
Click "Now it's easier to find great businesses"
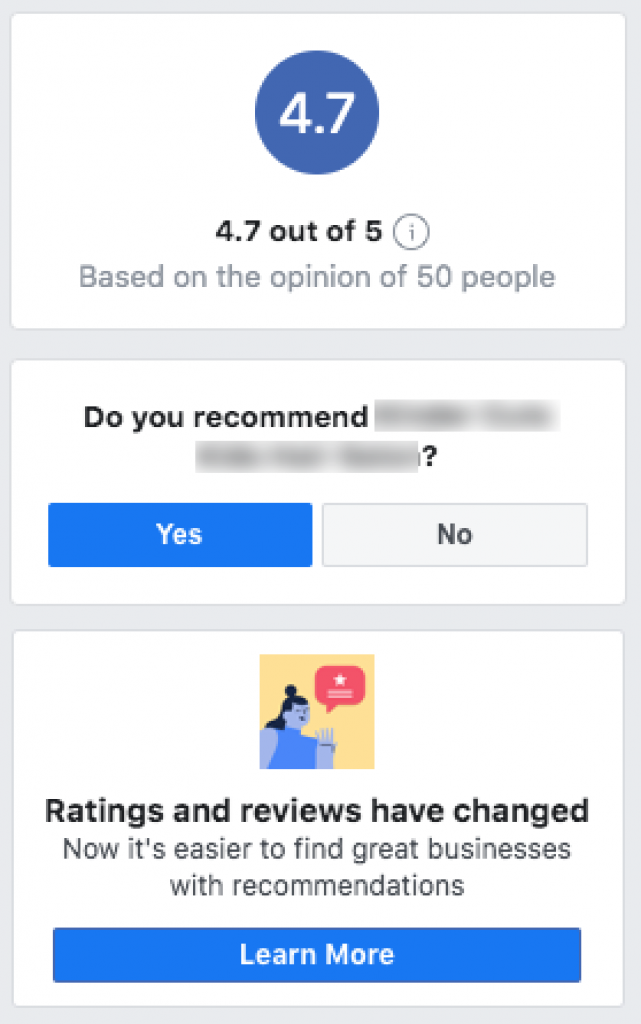(317, 850)
